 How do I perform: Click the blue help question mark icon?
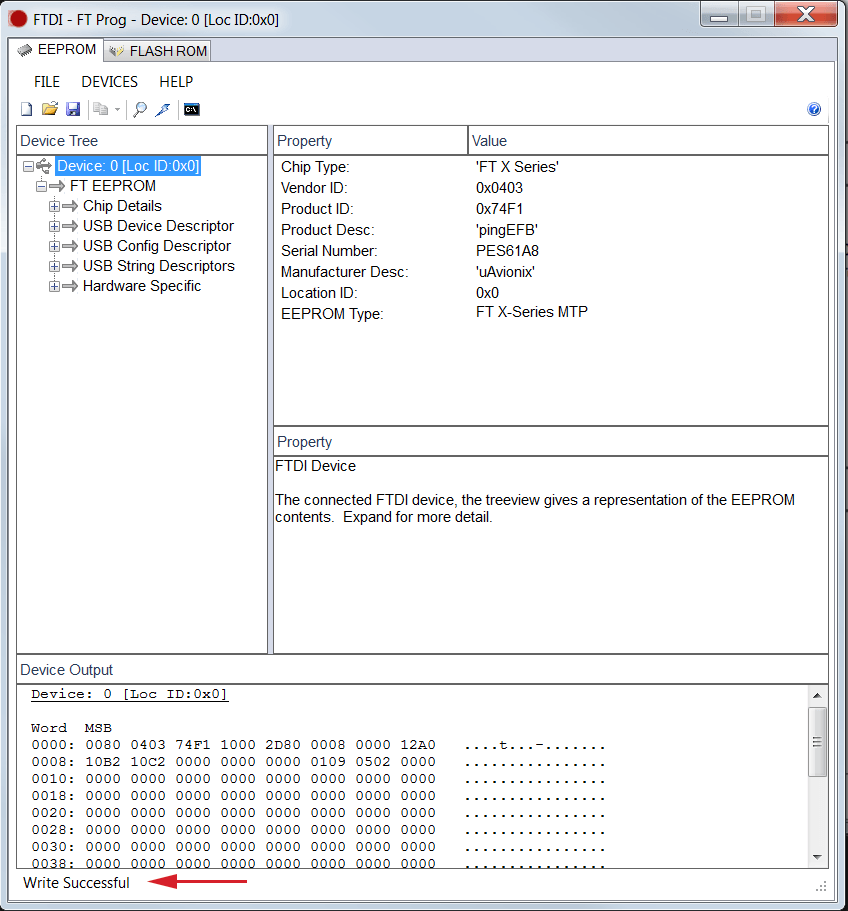tap(814, 109)
